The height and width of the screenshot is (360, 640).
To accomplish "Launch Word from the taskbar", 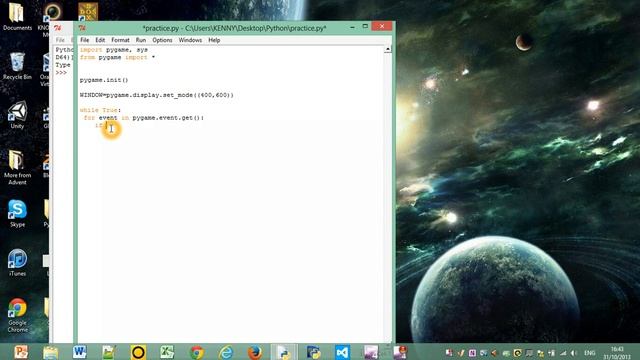I will (x=80, y=352).
